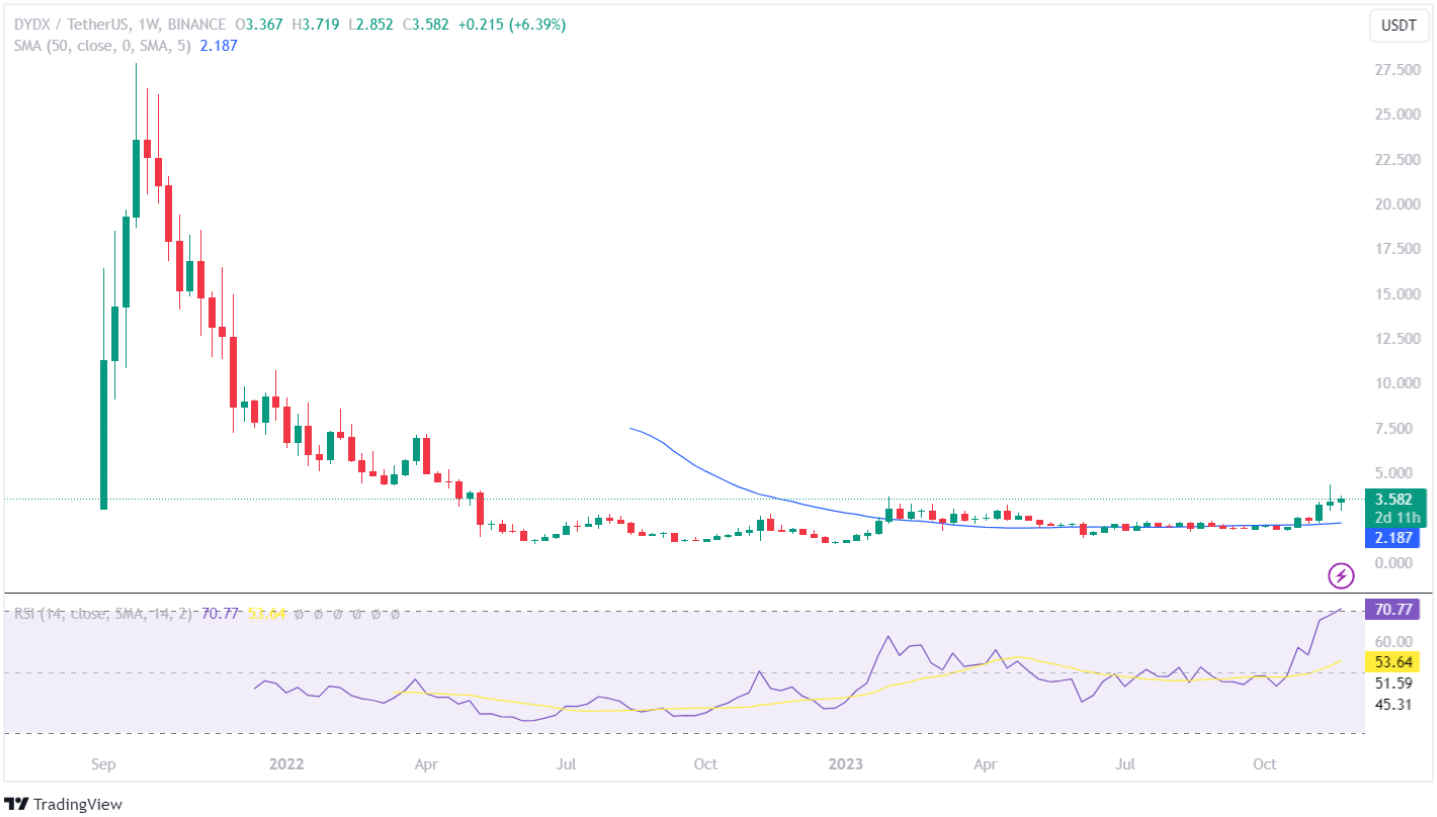The image size is (1437, 817).
Task: Click the 17.500 price axis label
Action: [1396, 249]
